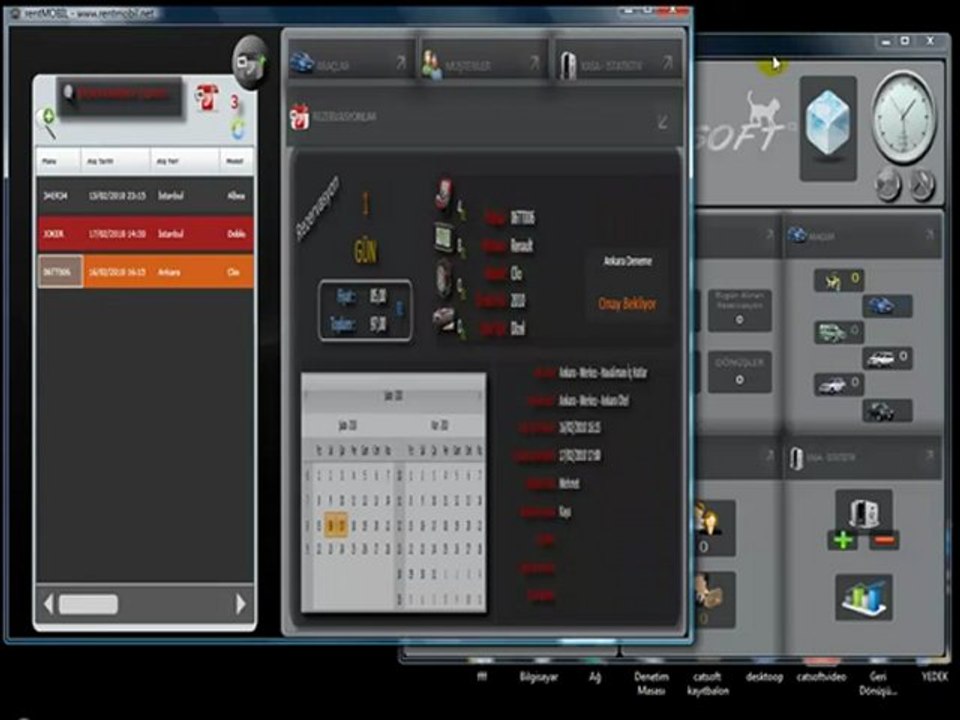
Task: Click the green plus cash button
Action: coord(843,540)
